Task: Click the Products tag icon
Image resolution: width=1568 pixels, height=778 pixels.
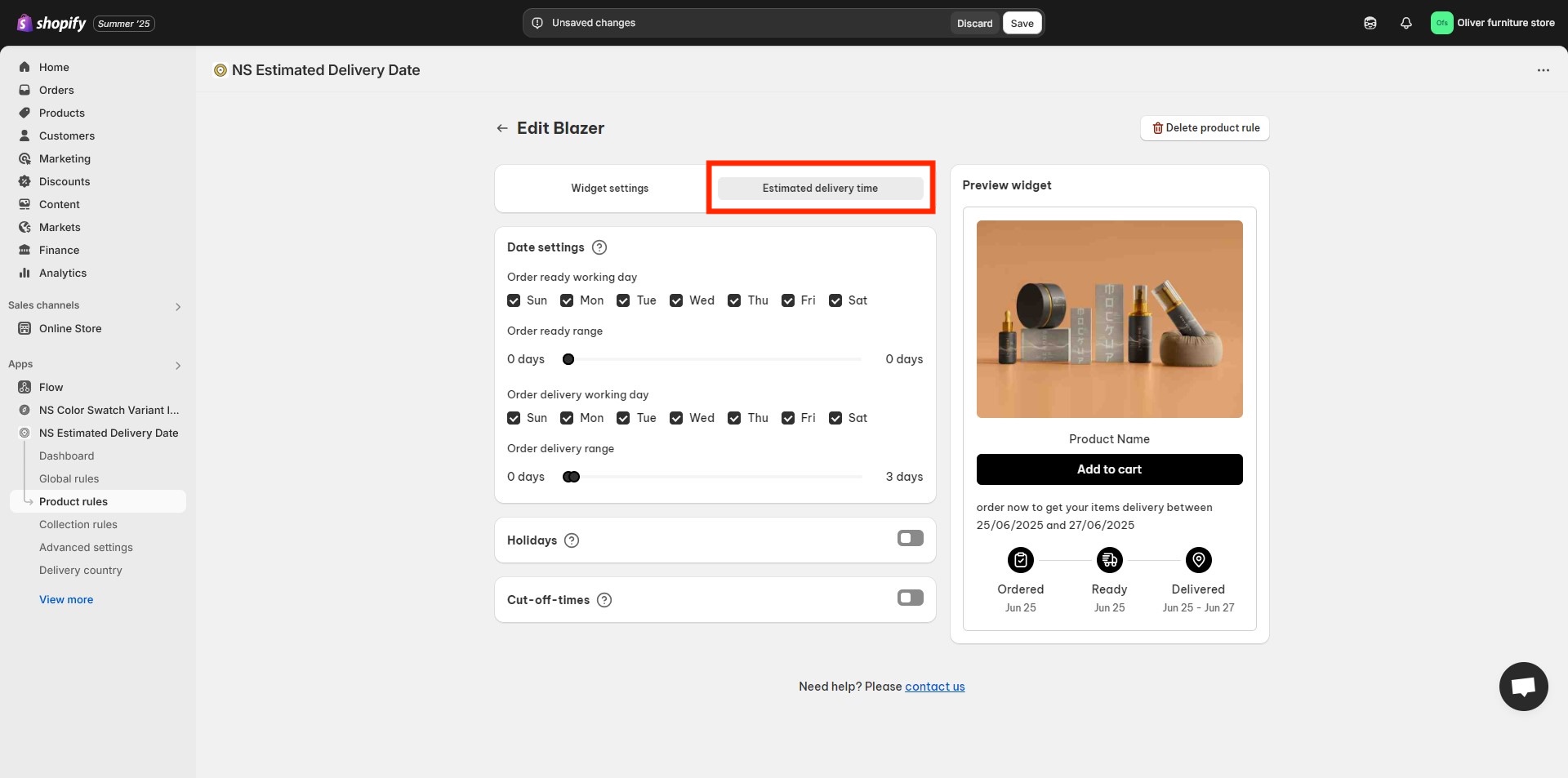Action: coord(24,113)
